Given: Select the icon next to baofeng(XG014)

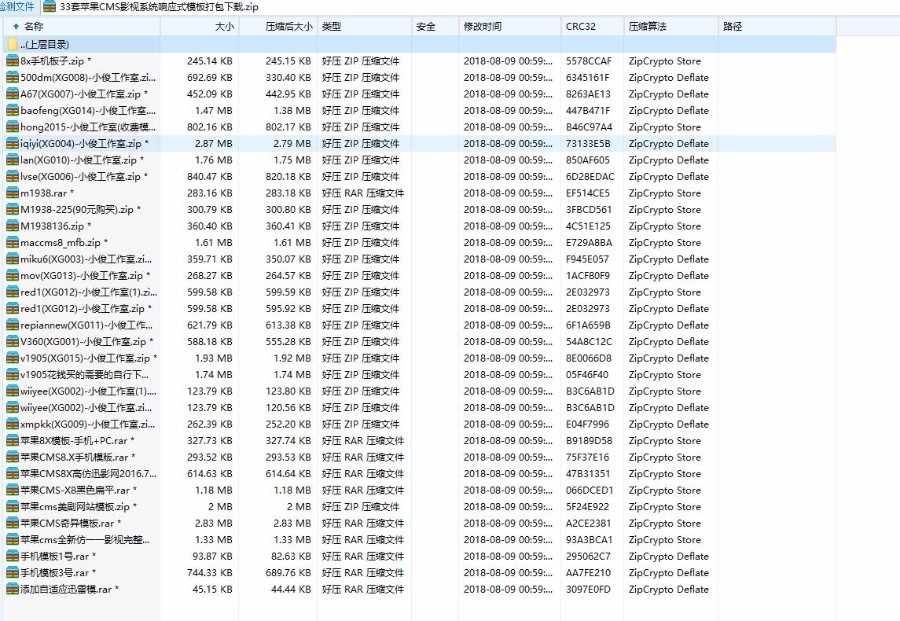Looking at the screenshot, I should point(12,110).
